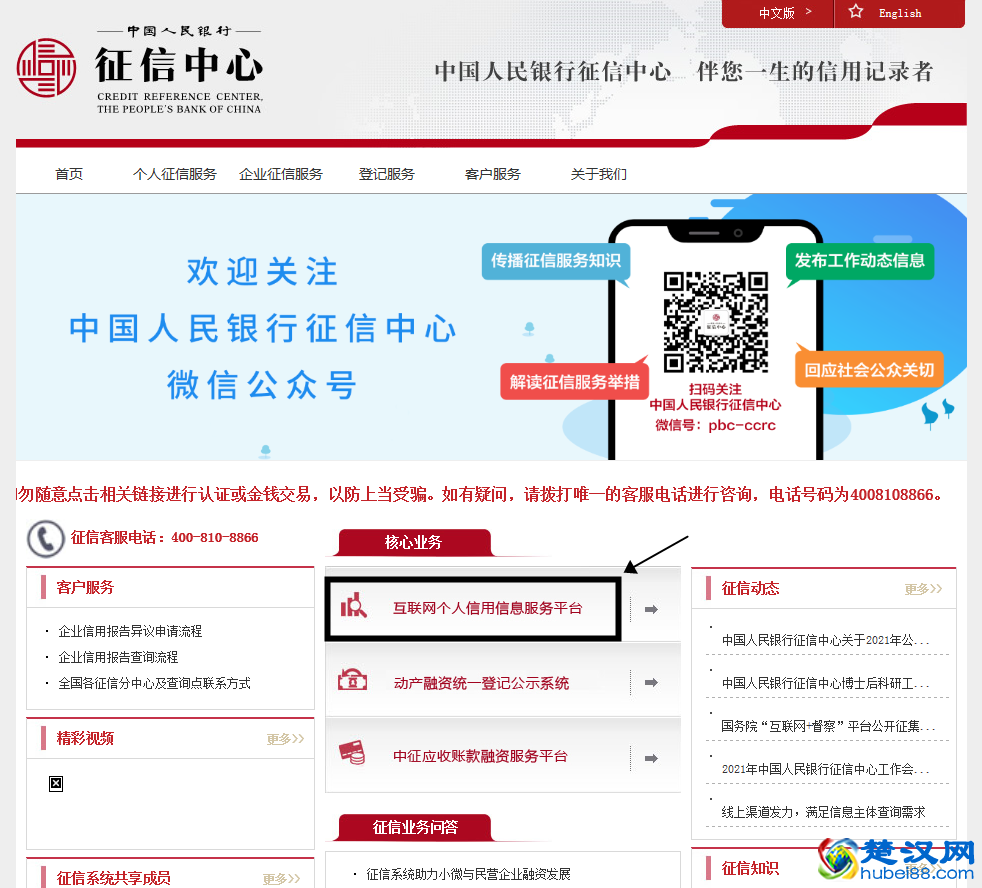Click the 回应社会公众关切 banner bubble
Screen dimensions: 982x888
click(x=869, y=369)
